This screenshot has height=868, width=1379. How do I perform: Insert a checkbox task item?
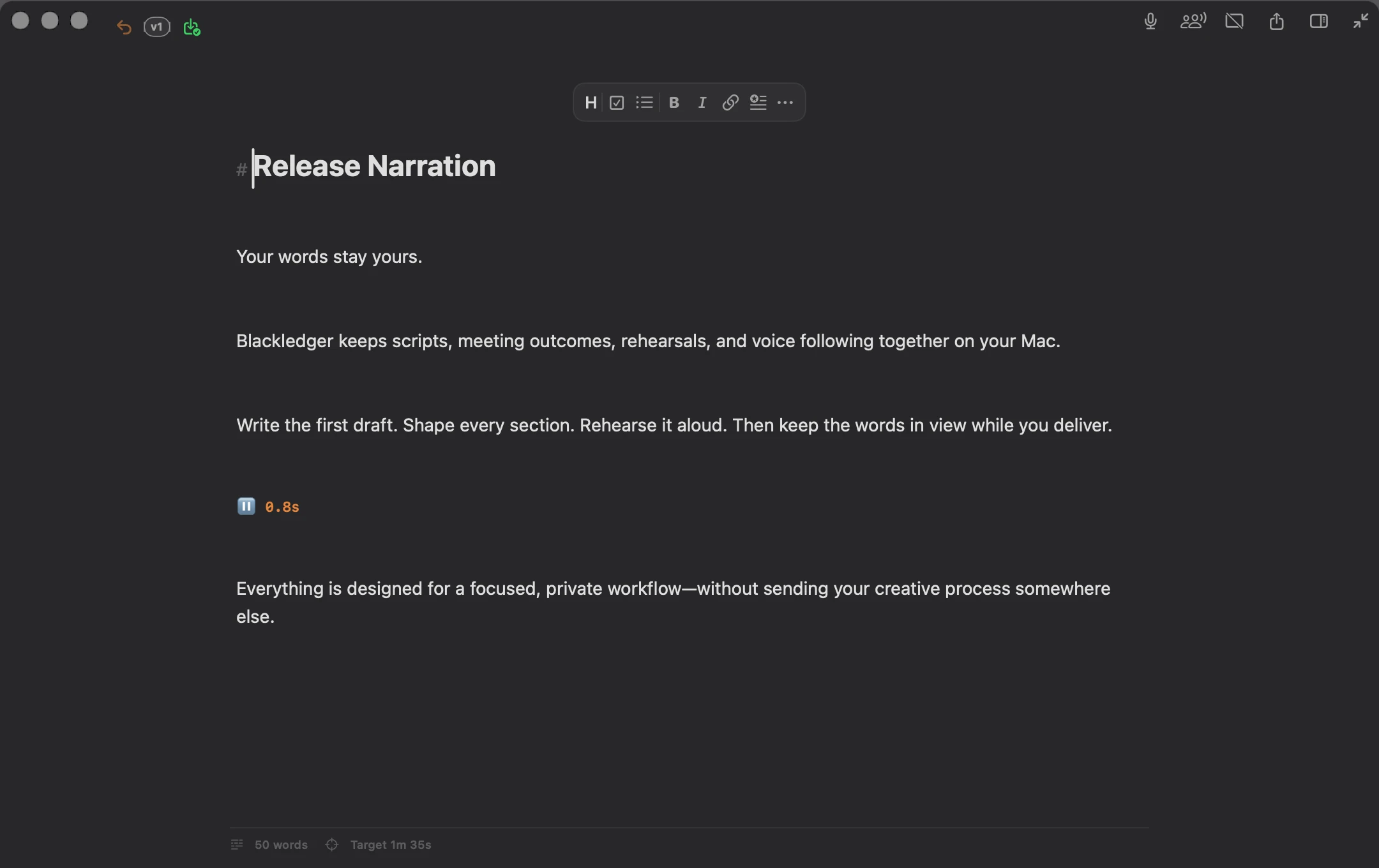[x=617, y=103]
